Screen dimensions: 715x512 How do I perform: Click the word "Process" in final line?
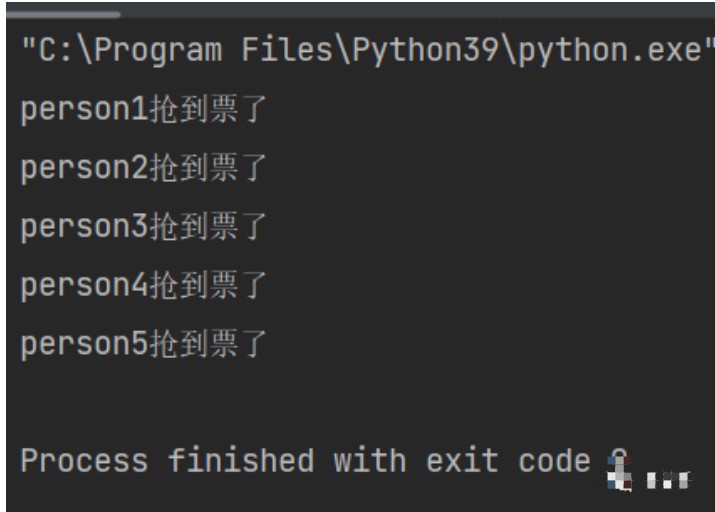coord(84,461)
